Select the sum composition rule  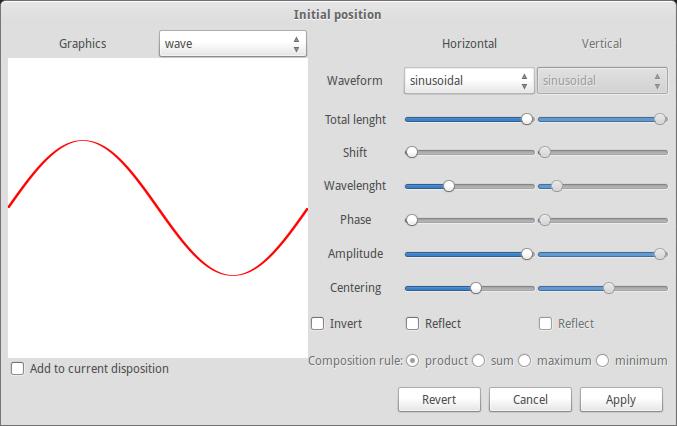(479, 360)
